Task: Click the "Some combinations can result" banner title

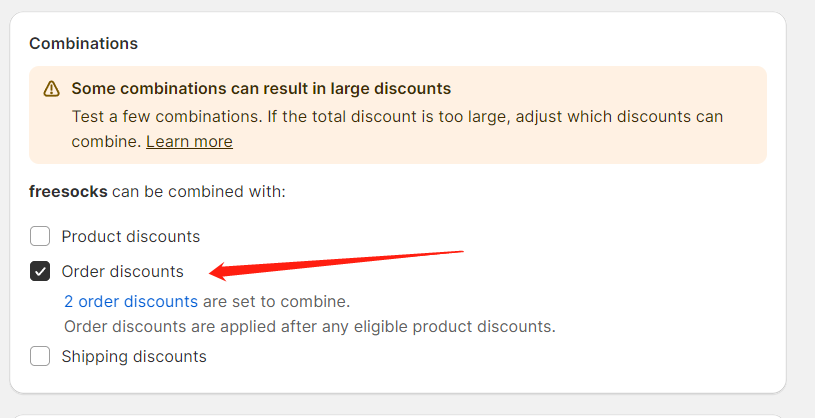Action: [261, 88]
